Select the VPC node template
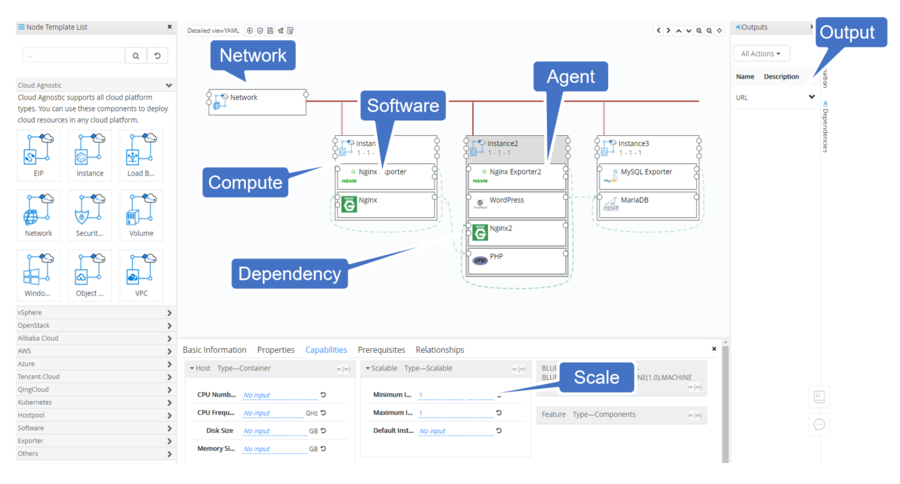900x484 pixels. pos(141,276)
